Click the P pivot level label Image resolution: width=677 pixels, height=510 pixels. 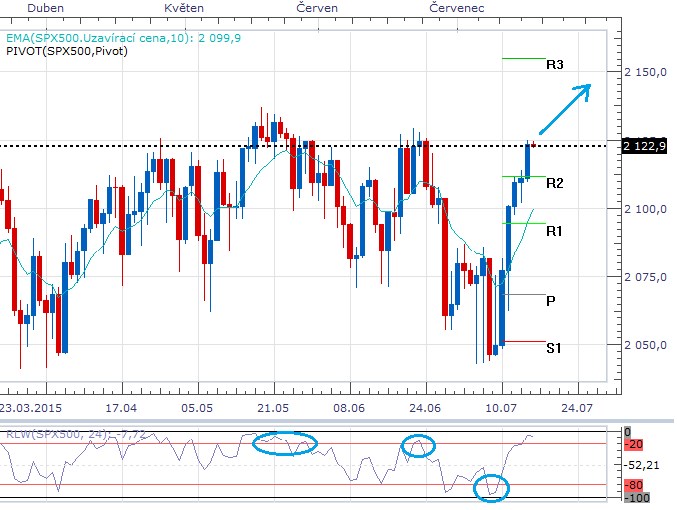coord(550,301)
